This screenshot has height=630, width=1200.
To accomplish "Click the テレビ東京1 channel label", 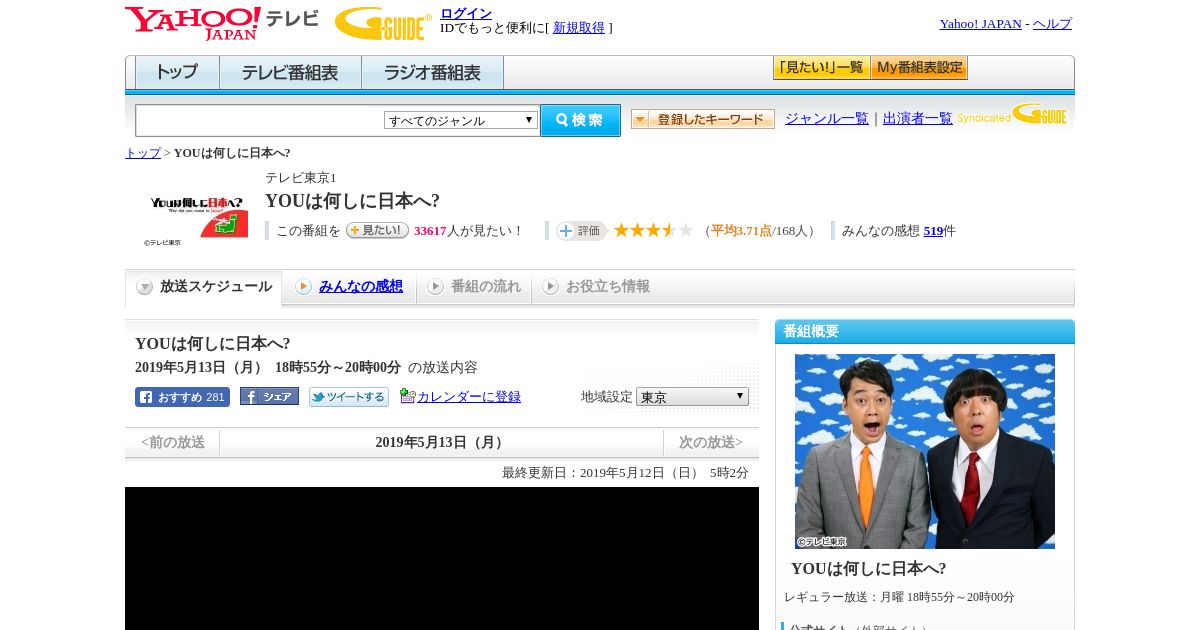I will coord(301,178).
